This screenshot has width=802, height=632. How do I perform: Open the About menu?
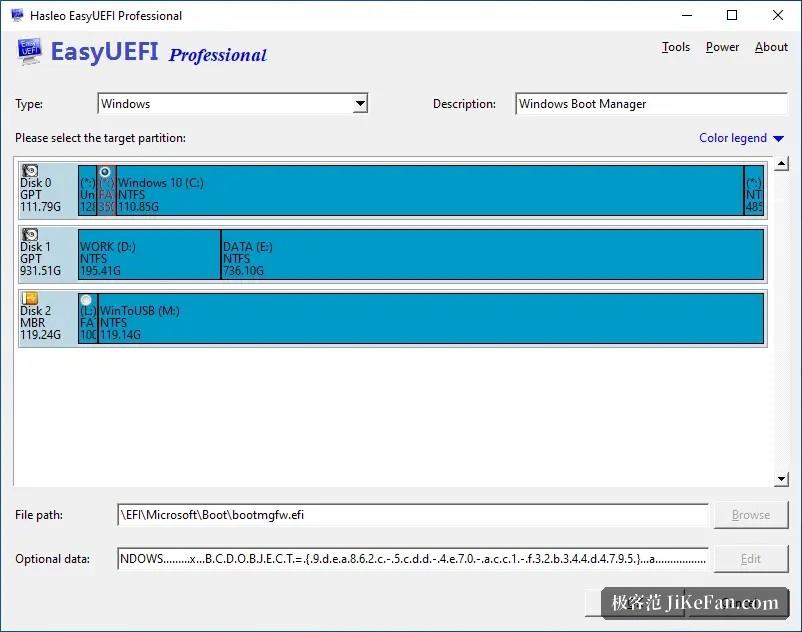click(771, 47)
